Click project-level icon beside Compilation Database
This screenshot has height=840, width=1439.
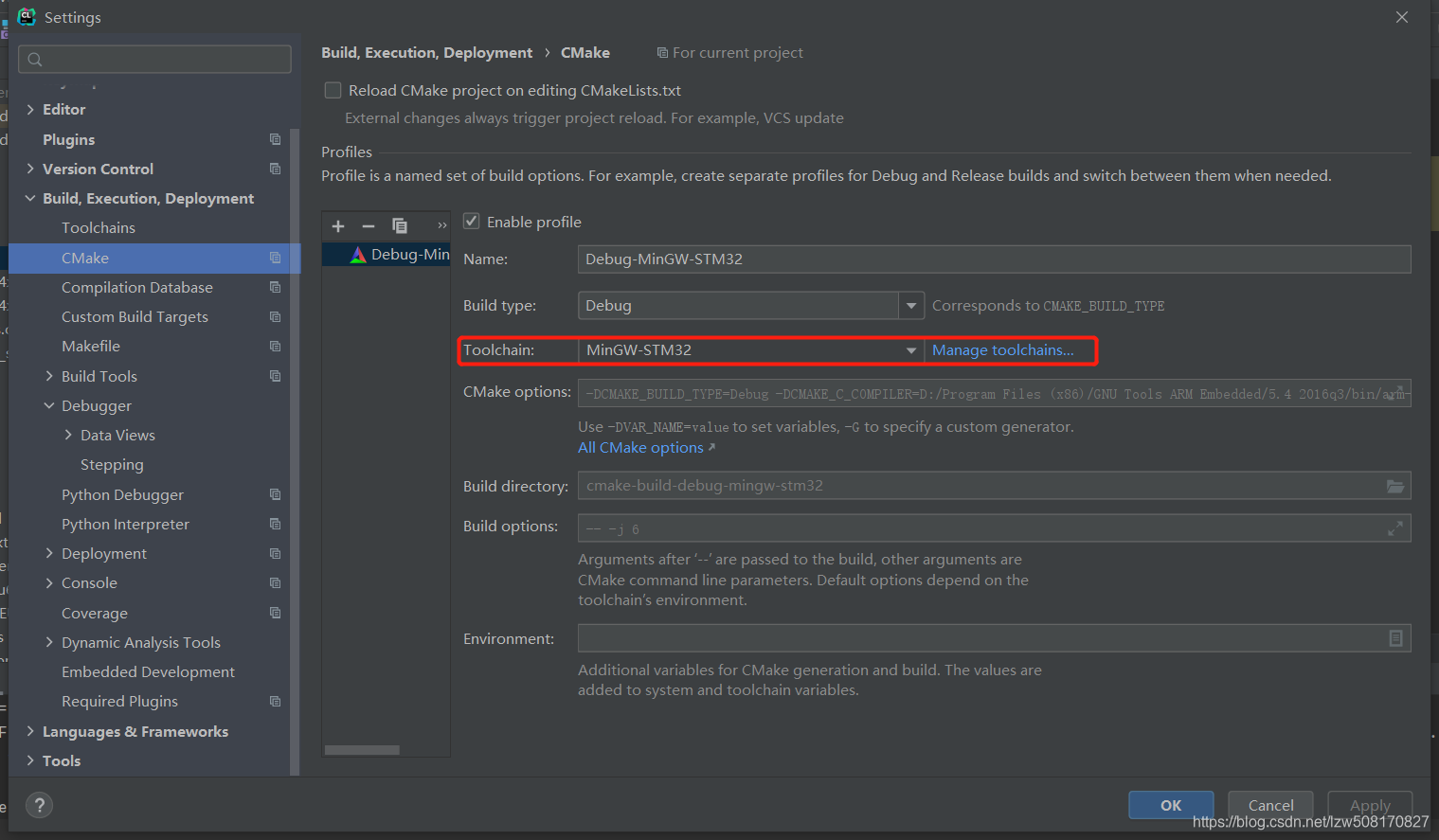pyautogui.click(x=275, y=287)
